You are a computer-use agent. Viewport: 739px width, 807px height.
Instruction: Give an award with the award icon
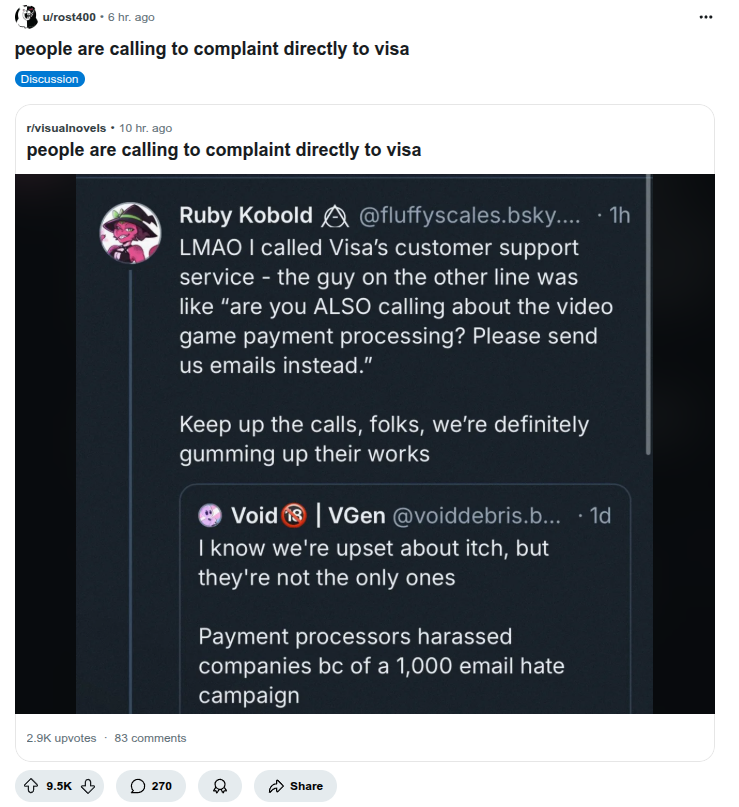tap(220, 786)
